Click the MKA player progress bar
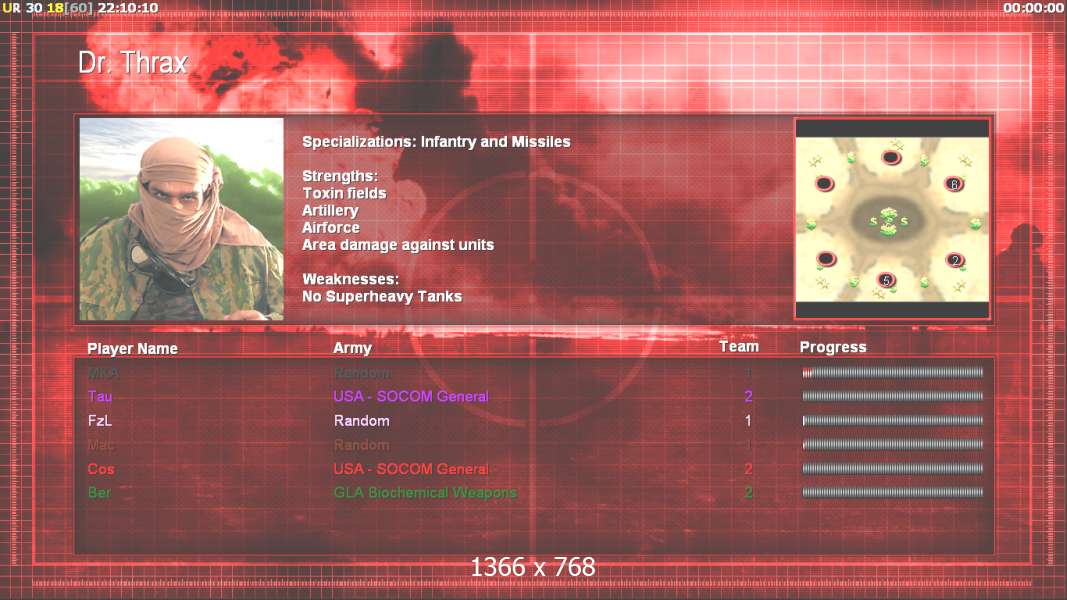The image size is (1067, 600). tap(893, 372)
